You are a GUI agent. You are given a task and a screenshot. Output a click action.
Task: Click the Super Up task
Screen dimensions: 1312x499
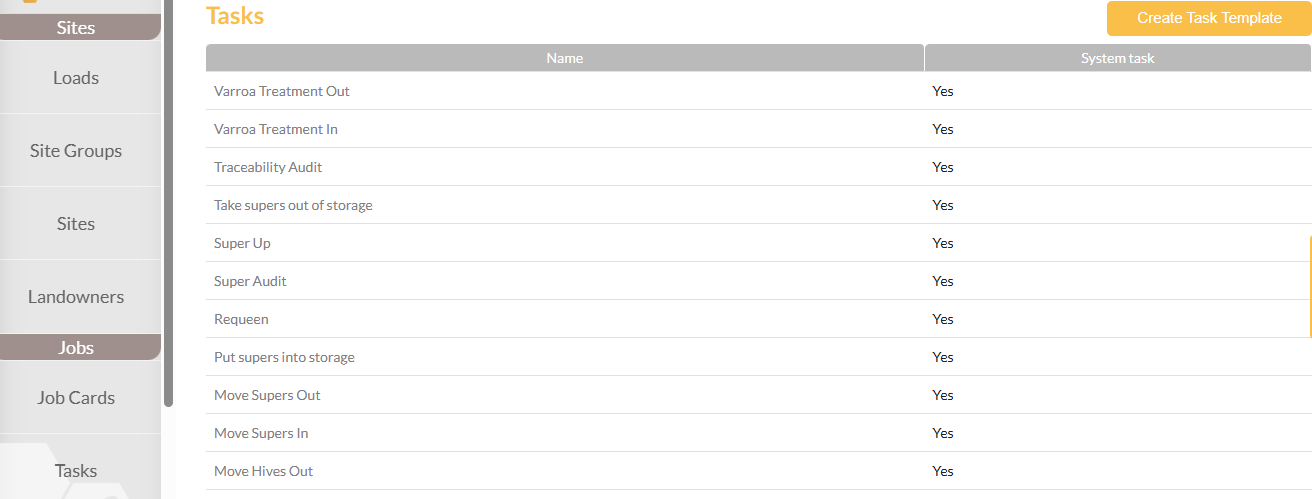coord(242,243)
